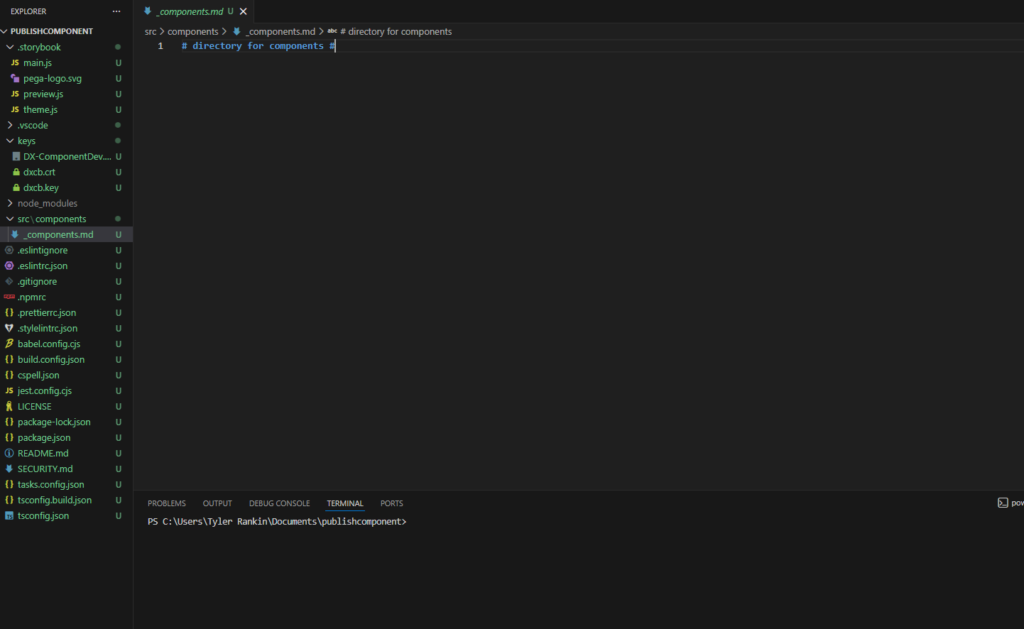Click the components breadcrumb segment

[192, 32]
